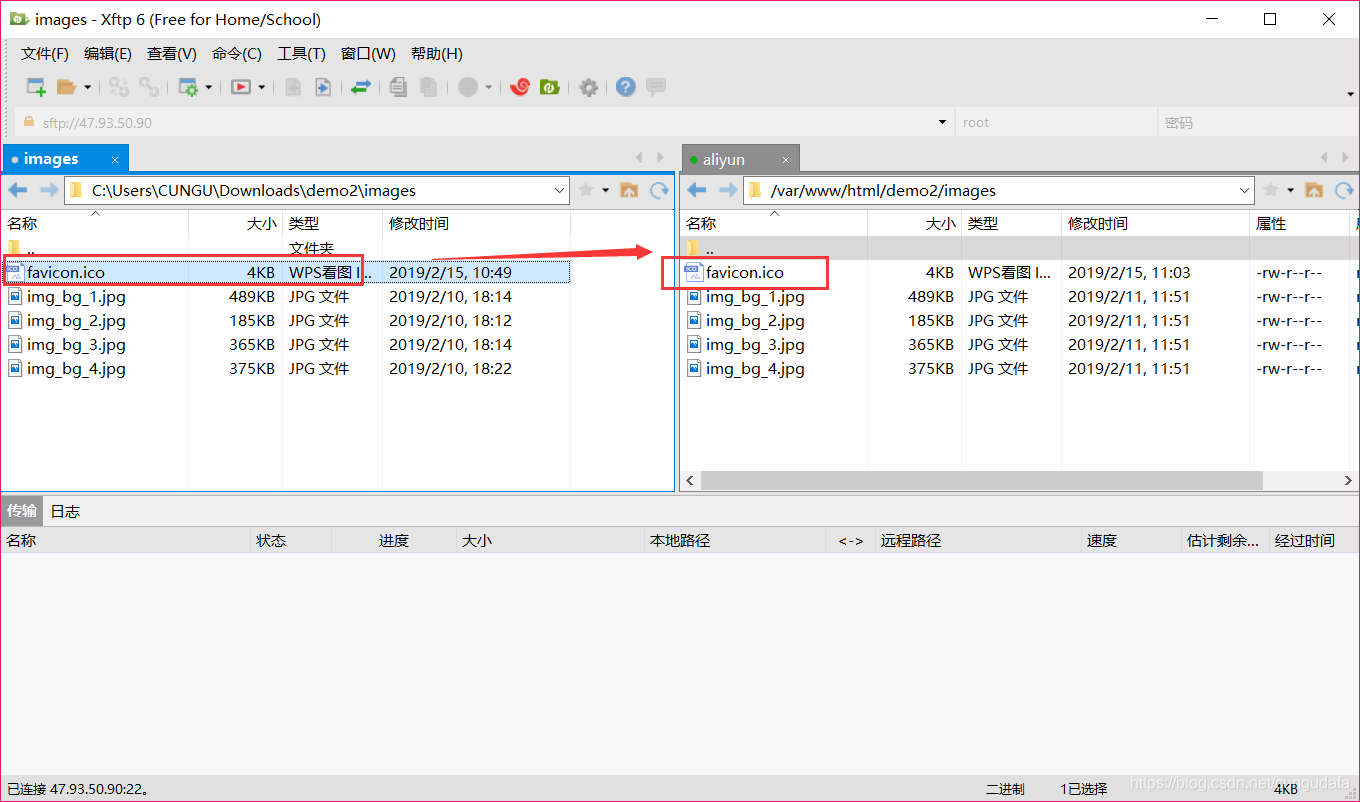Open Options with the gear icon

(x=589, y=87)
